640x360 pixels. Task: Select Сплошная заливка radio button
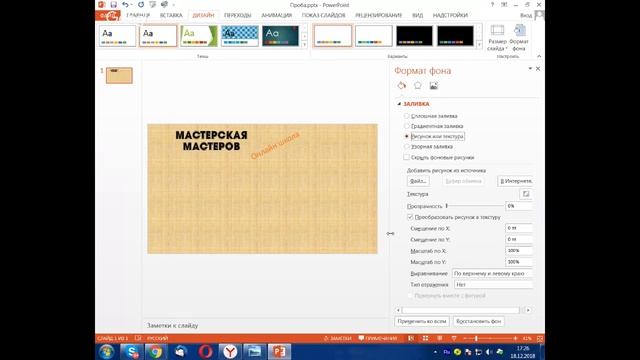[407, 116]
